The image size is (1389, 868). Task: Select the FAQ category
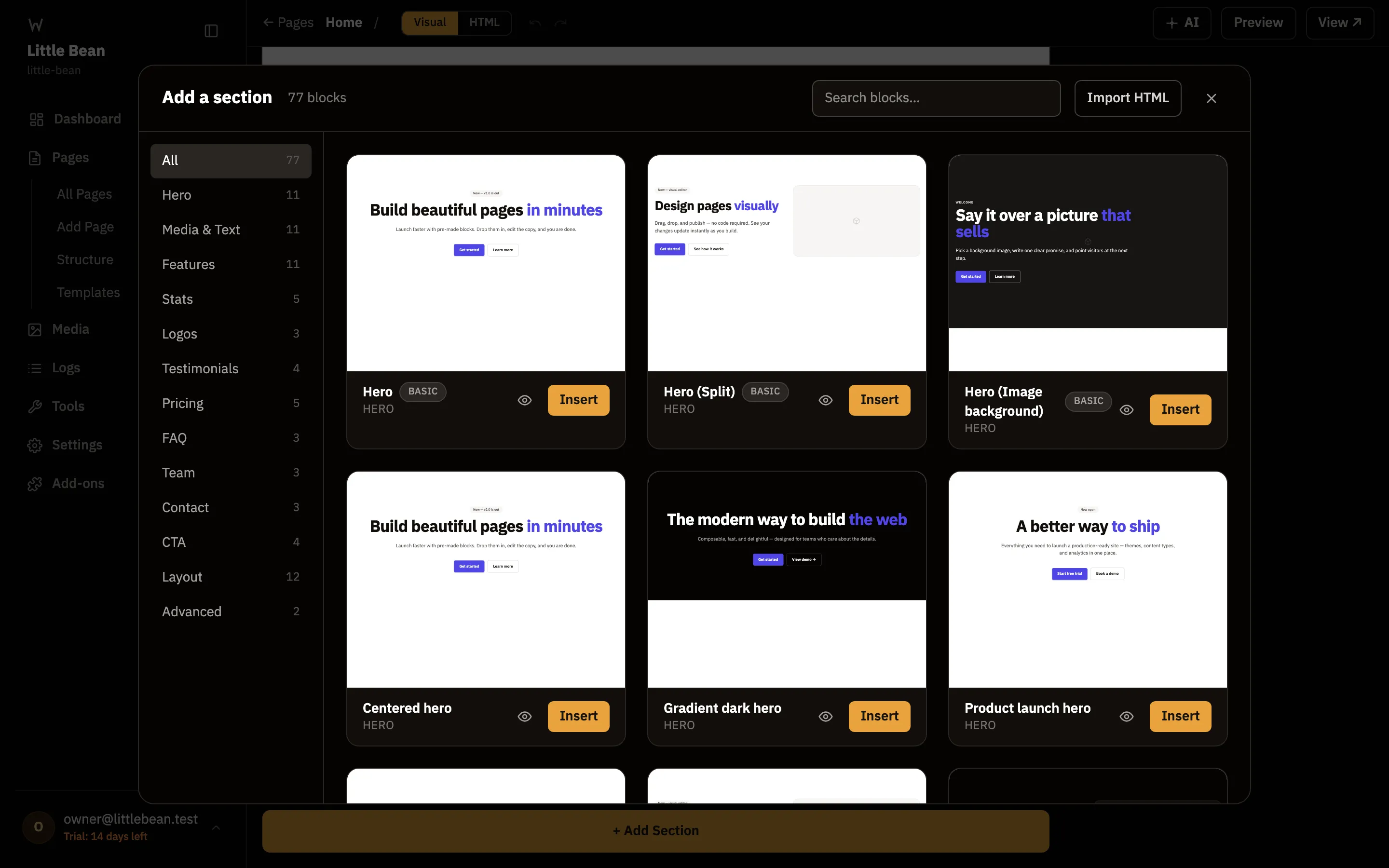click(231, 438)
